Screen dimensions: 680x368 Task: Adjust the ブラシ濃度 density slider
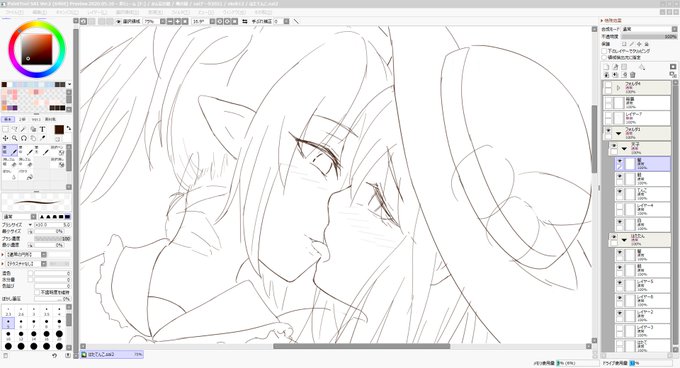click(52, 238)
